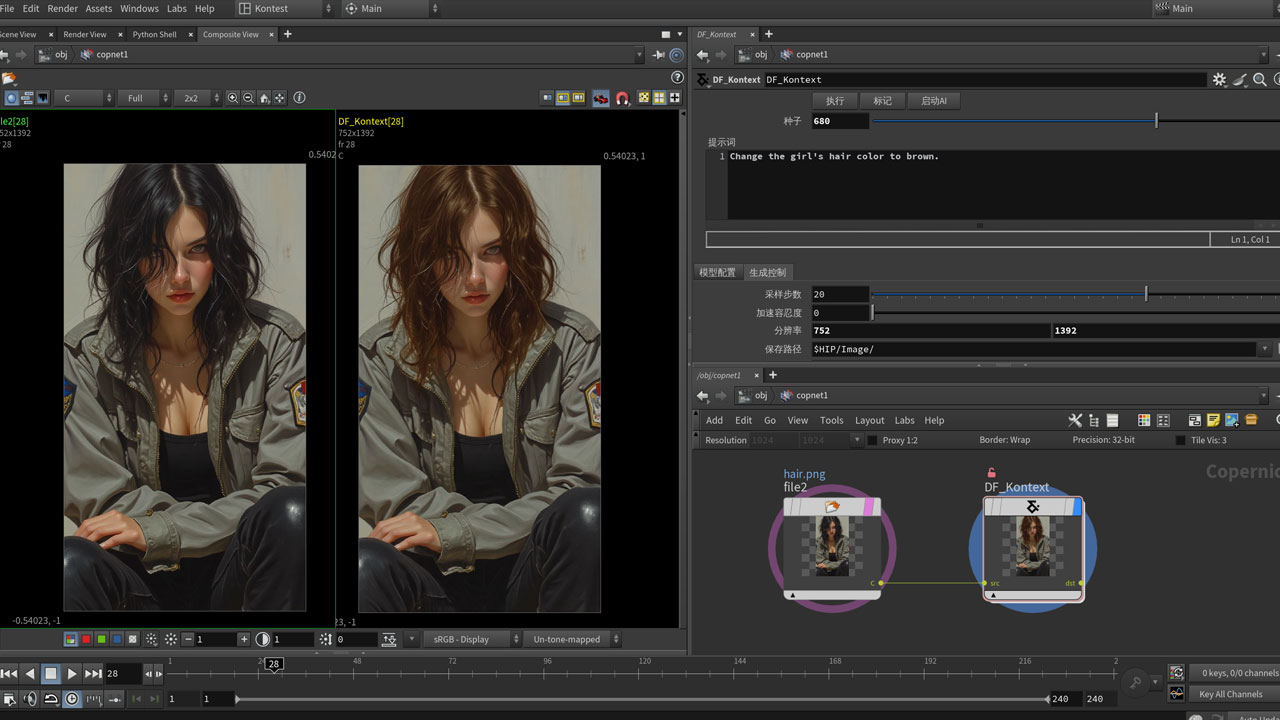Viewport: 1280px width, 720px height.
Task: Open the Kontest desktop dropdown
Action: pyautogui.click(x=285, y=9)
